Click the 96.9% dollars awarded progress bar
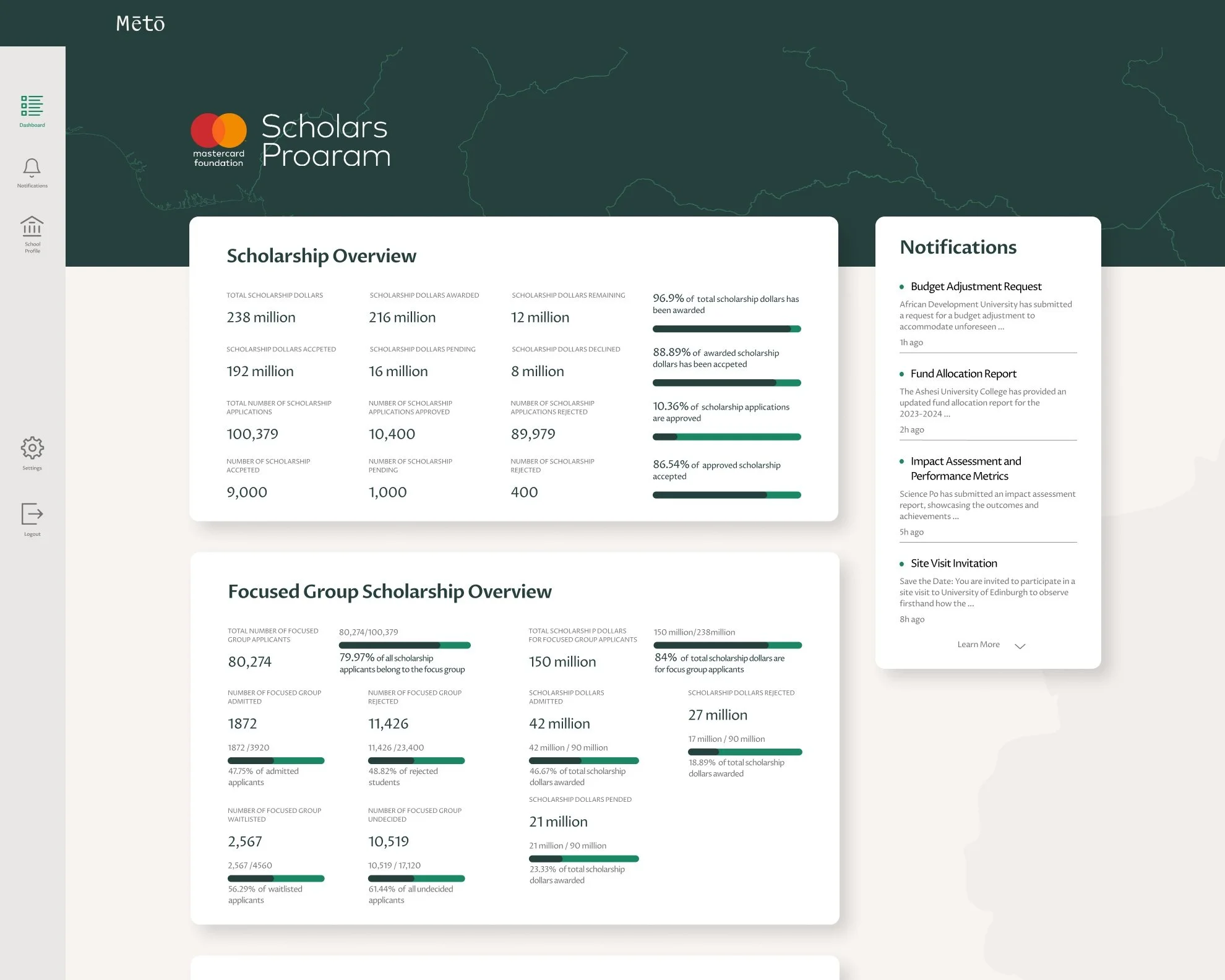Screen dimensions: 1225x980 coord(726,329)
